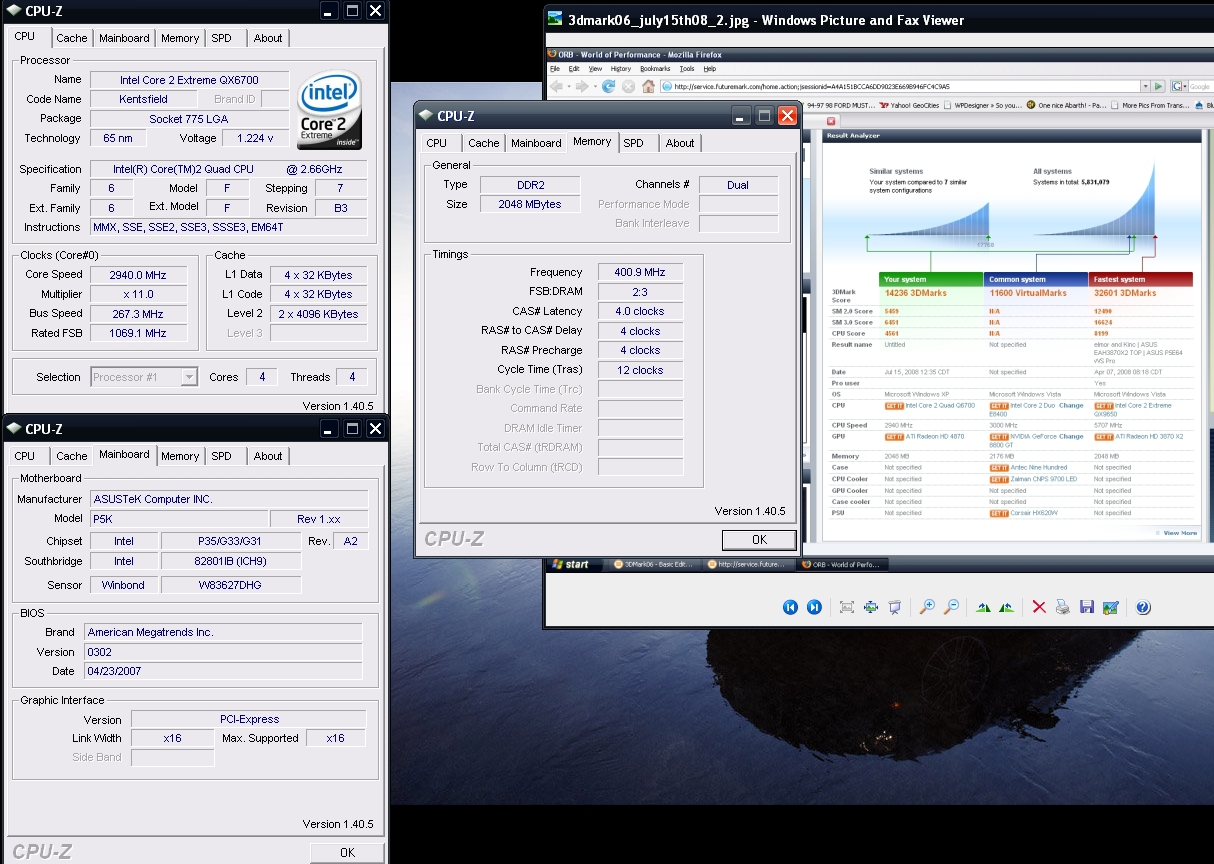Viewport: 1214px width, 864px height.
Task: Open Help in the picture viewer toolbar
Action: (x=1143, y=607)
